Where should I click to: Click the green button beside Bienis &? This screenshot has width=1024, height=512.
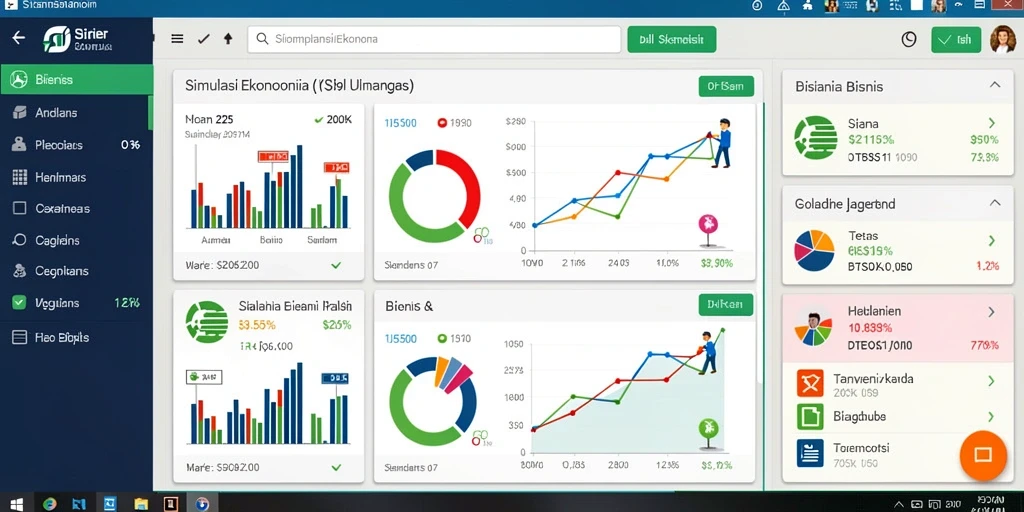[x=726, y=304]
